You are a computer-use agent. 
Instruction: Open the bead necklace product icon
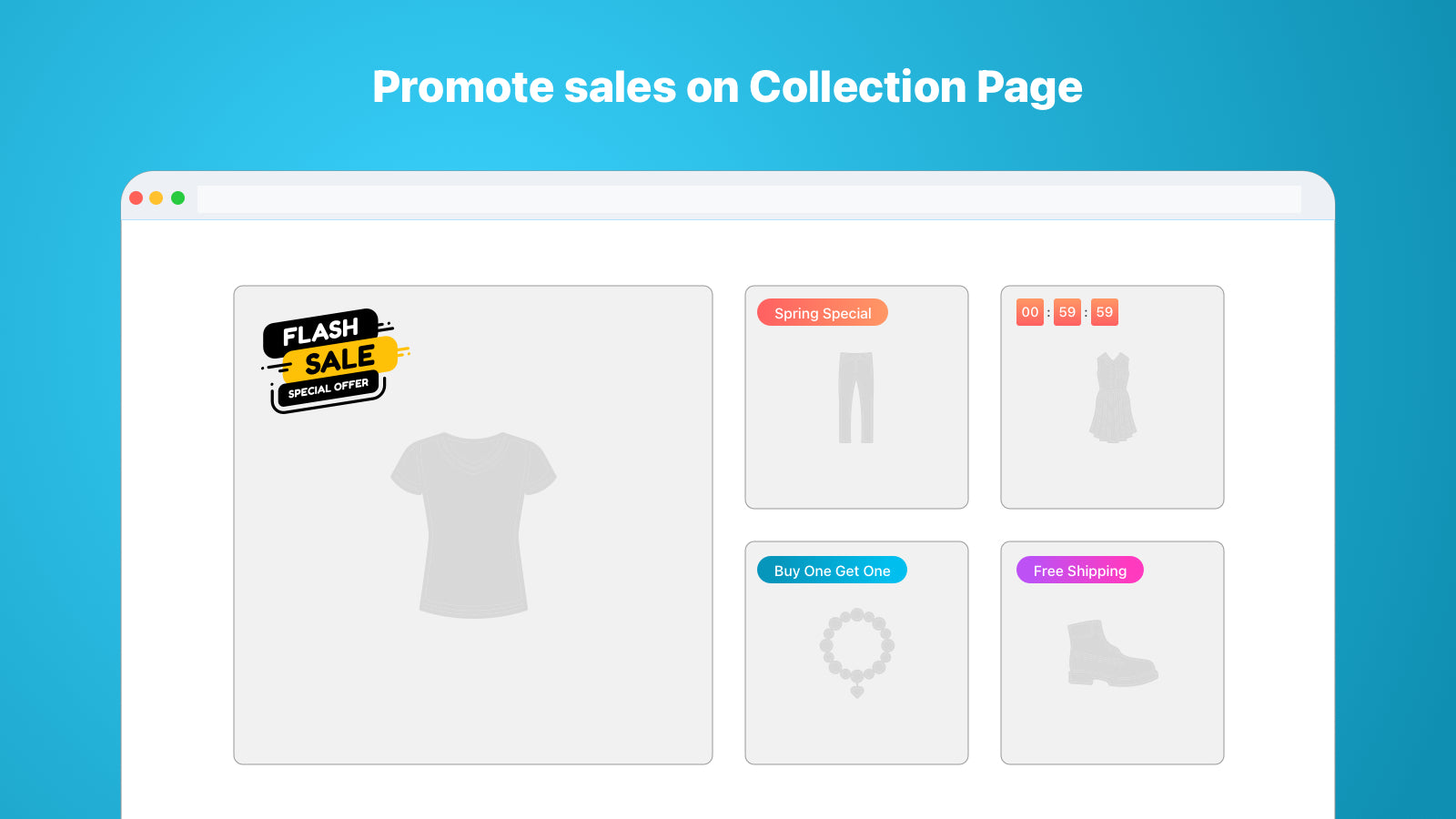coord(856,648)
